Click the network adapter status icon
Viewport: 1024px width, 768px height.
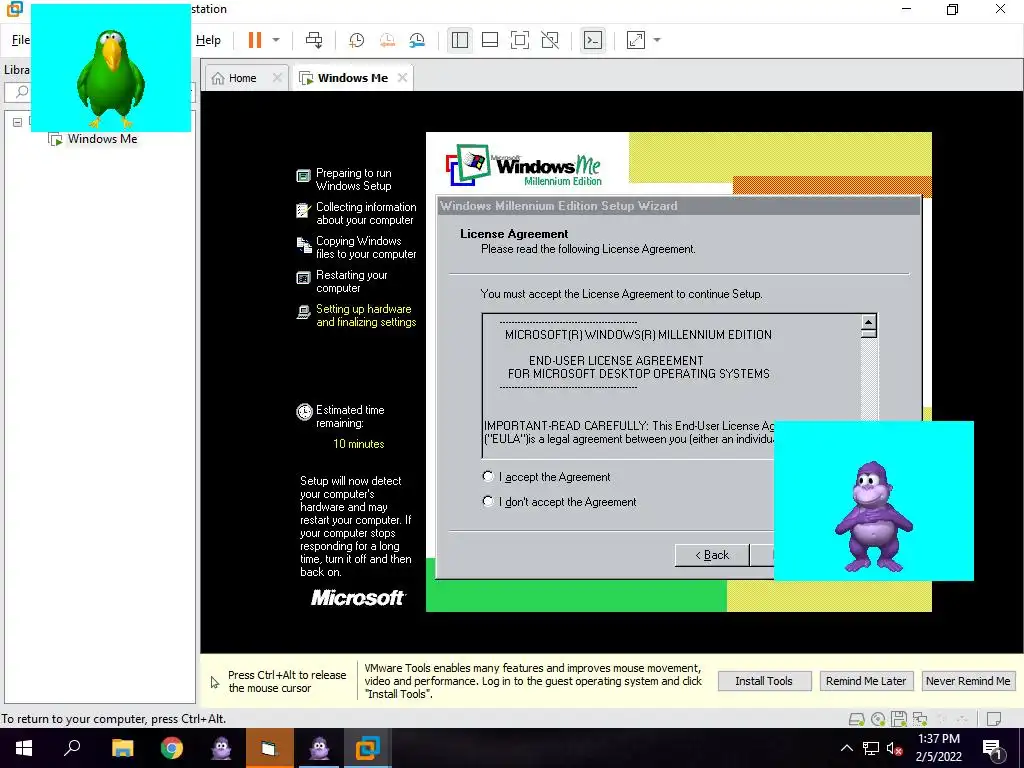(x=920, y=719)
